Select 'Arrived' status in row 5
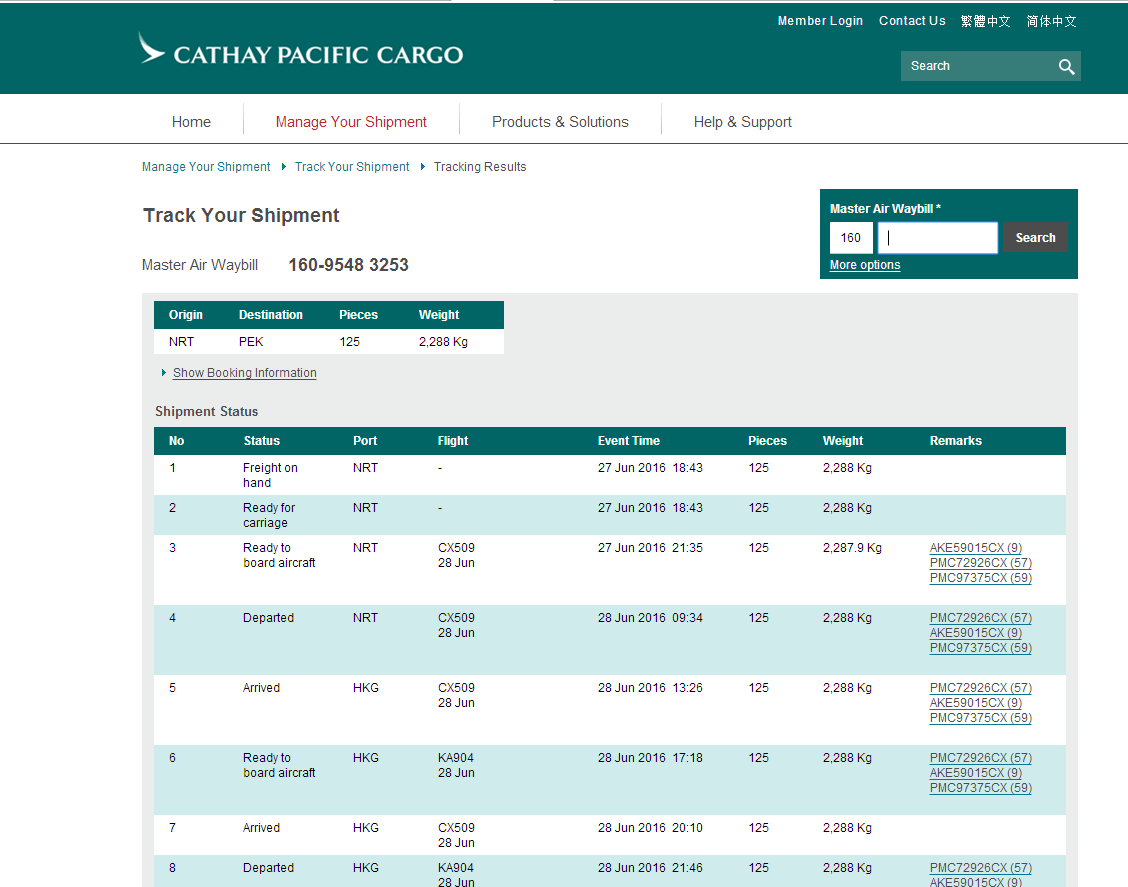Screen dimensions: 1128x887 point(261,688)
